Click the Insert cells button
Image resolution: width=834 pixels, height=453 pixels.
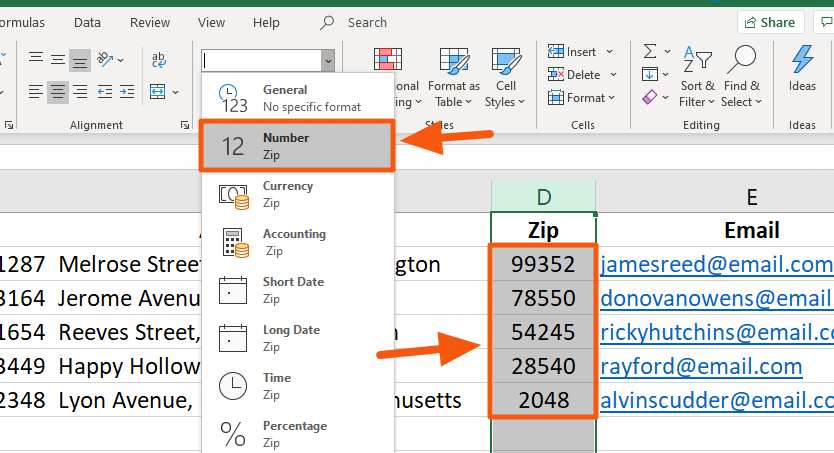572,52
